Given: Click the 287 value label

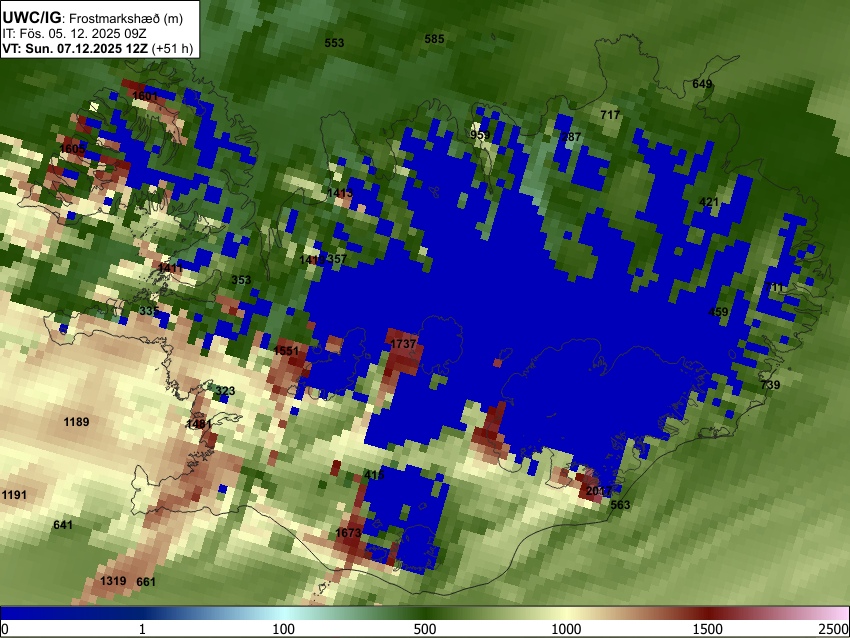Looking at the screenshot, I should 571,137.
